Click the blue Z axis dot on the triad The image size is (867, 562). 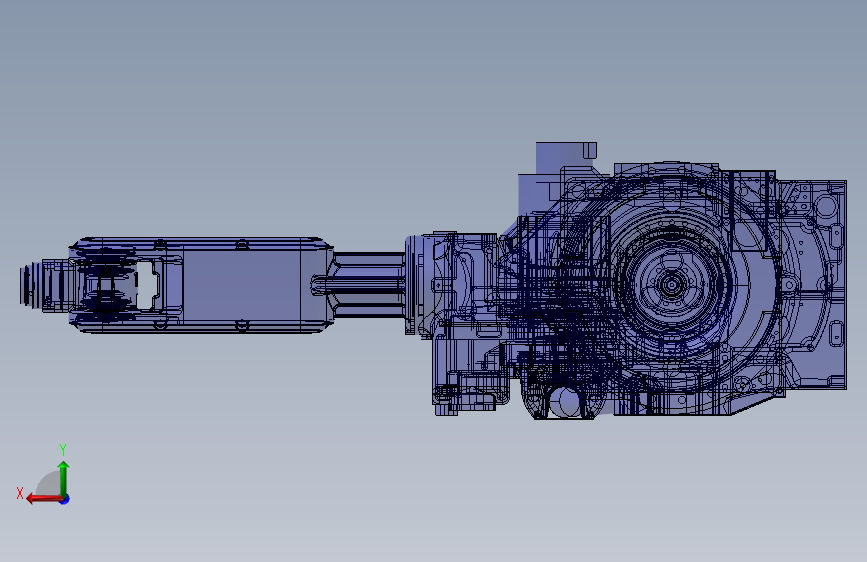click(x=65, y=499)
